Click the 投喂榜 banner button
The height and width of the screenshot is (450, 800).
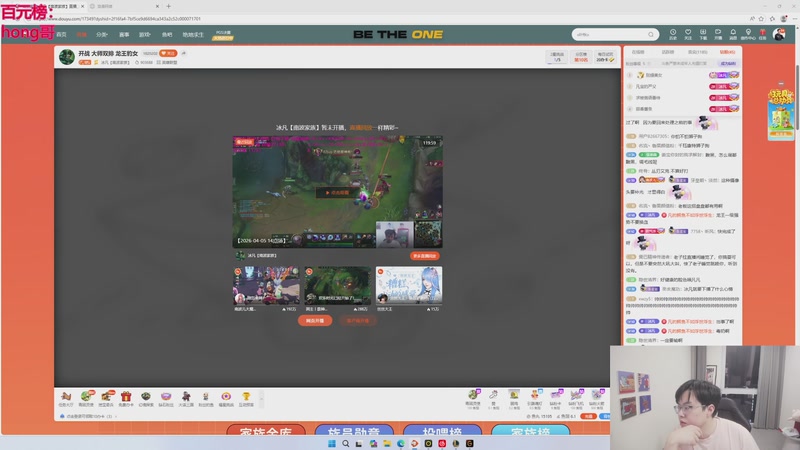442,430
